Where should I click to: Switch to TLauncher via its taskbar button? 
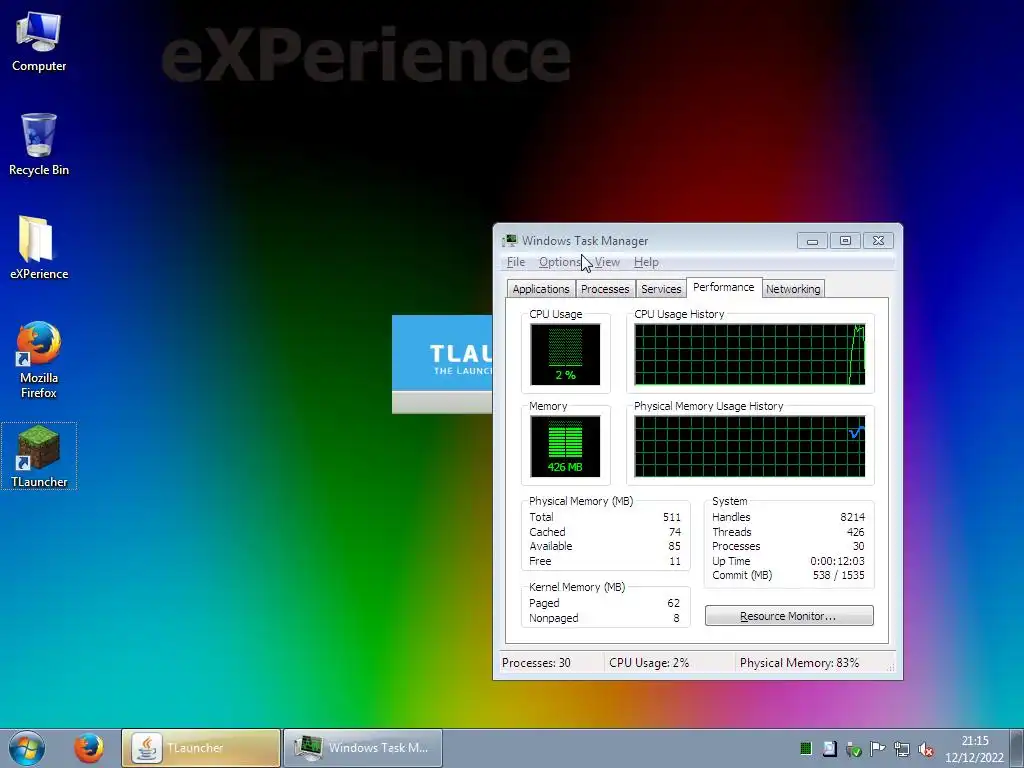[x=201, y=748]
